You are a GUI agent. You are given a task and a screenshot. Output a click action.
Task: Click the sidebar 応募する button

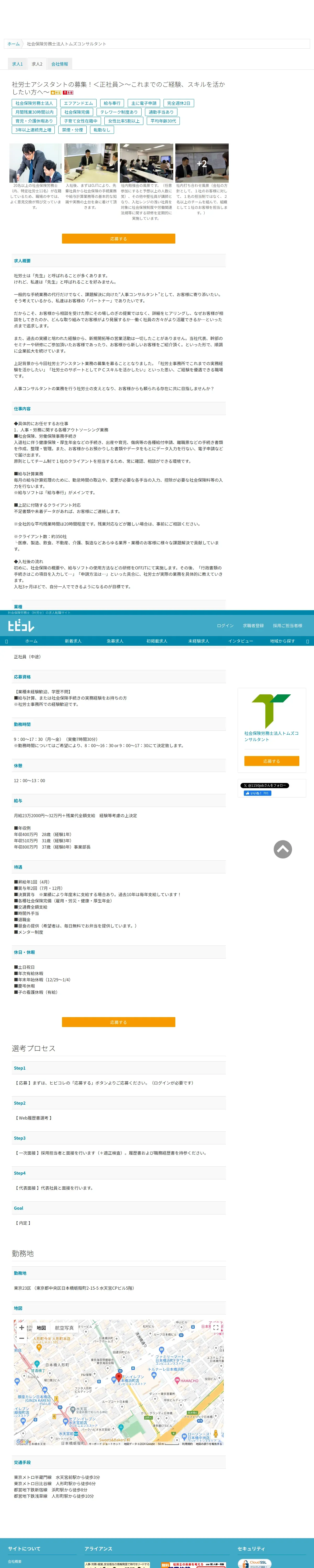[271, 761]
